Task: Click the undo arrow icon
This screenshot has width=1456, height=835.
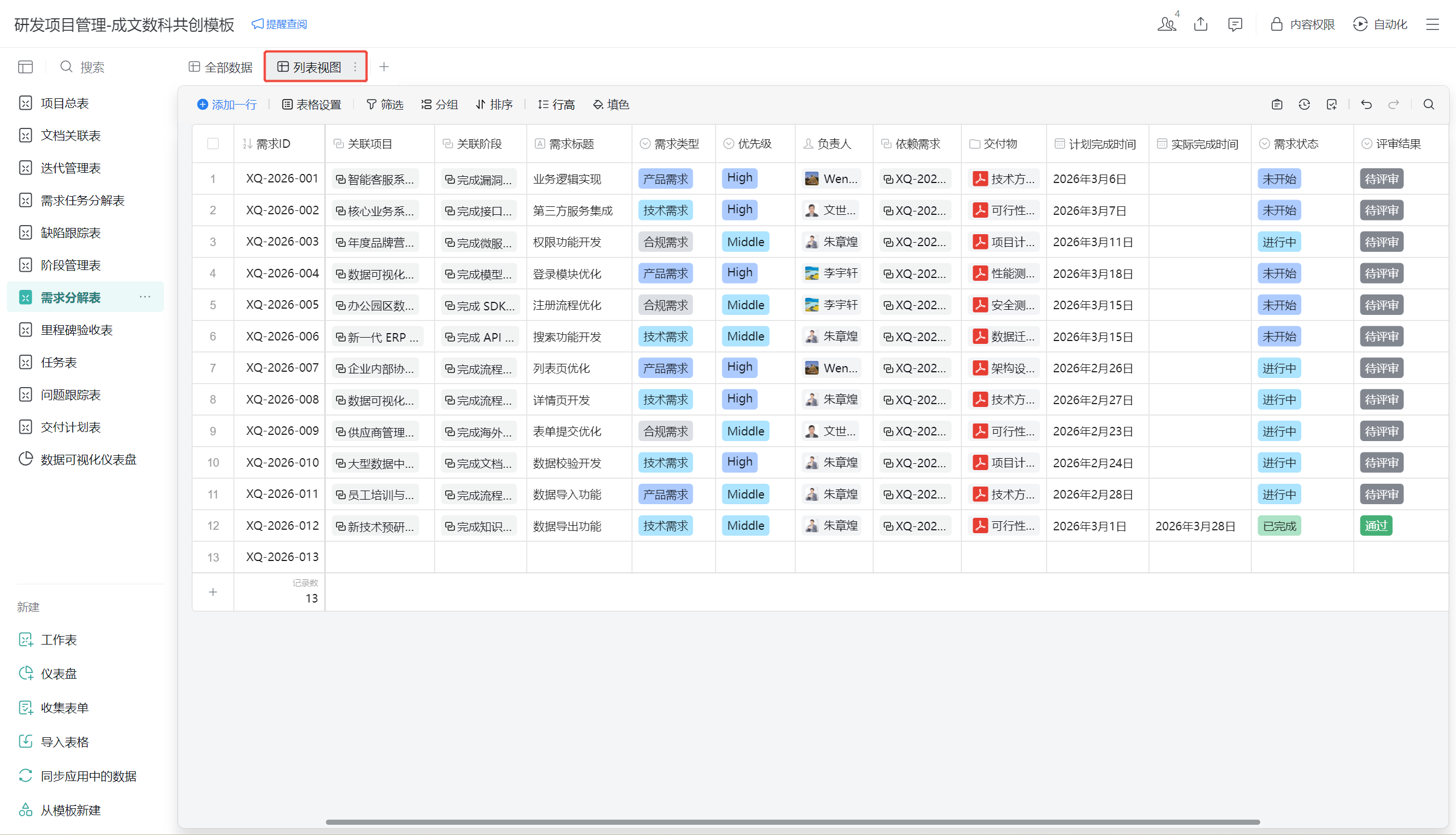Action: coord(1366,105)
